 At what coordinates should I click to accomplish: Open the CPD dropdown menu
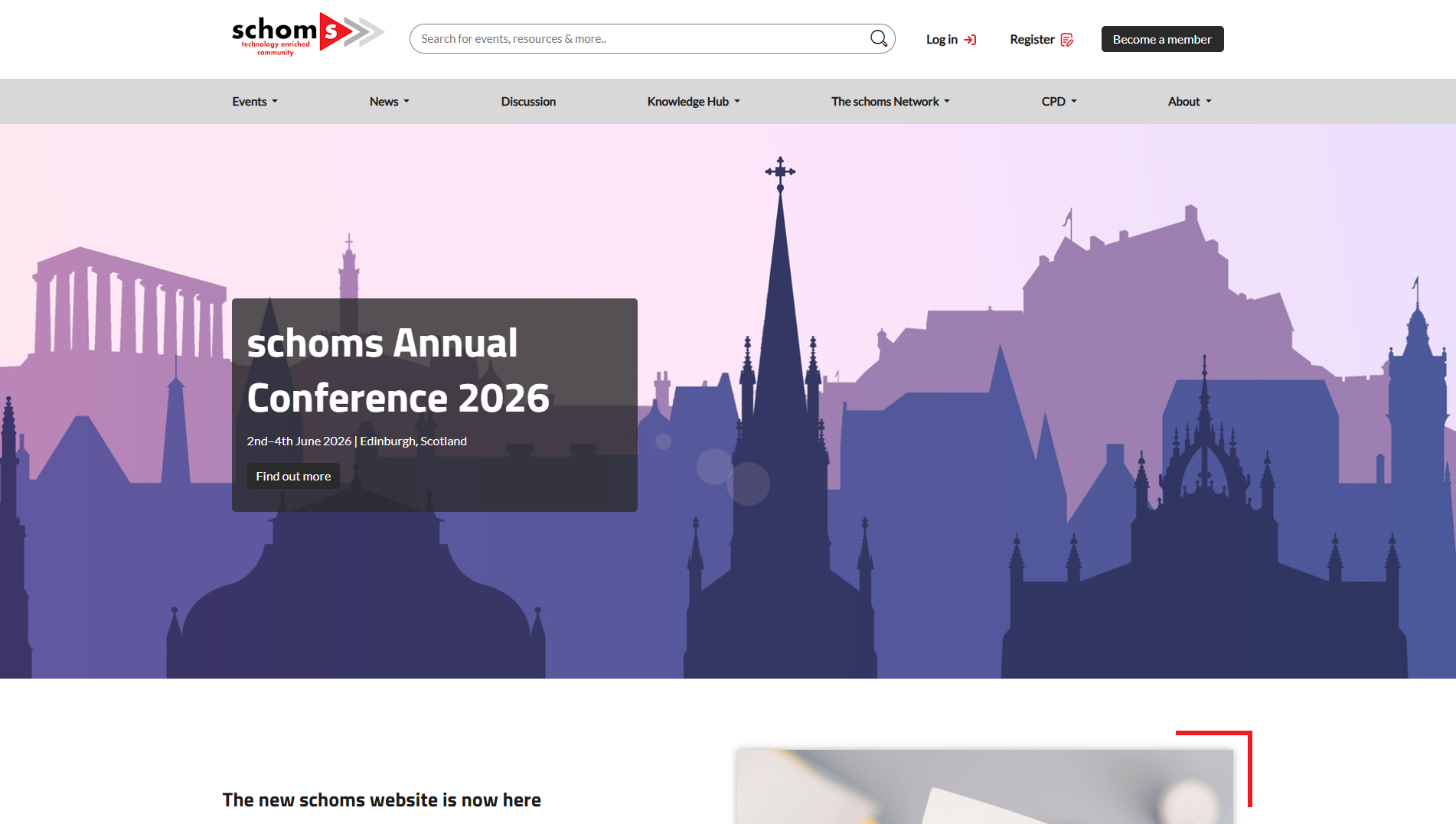point(1059,102)
